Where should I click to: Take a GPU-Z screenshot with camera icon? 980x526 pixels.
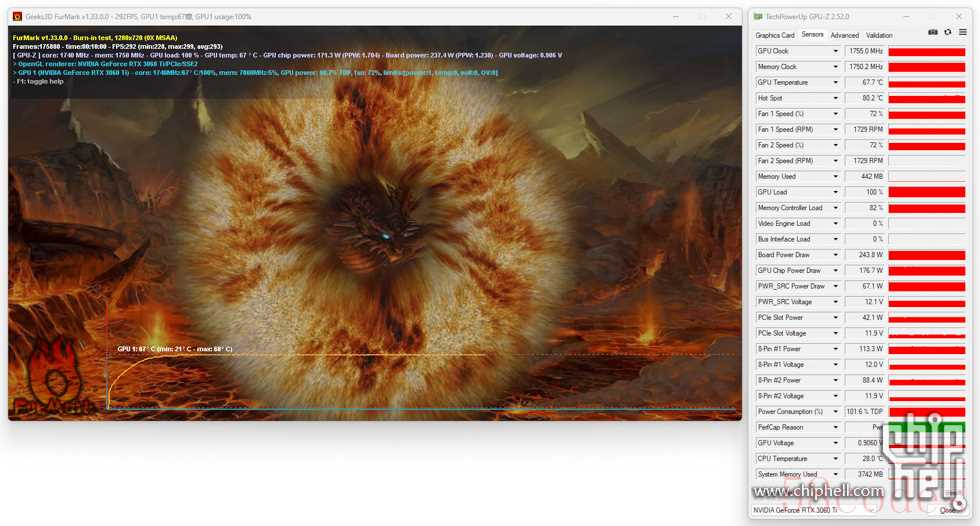pos(932,32)
